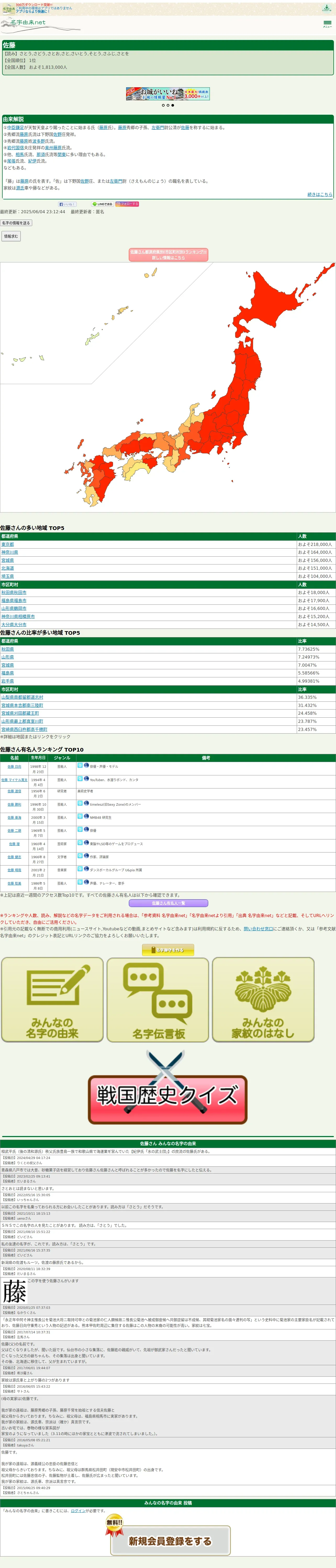Open the 名字伝言板 tile
The image size is (336, 1568).
pos(158,1000)
